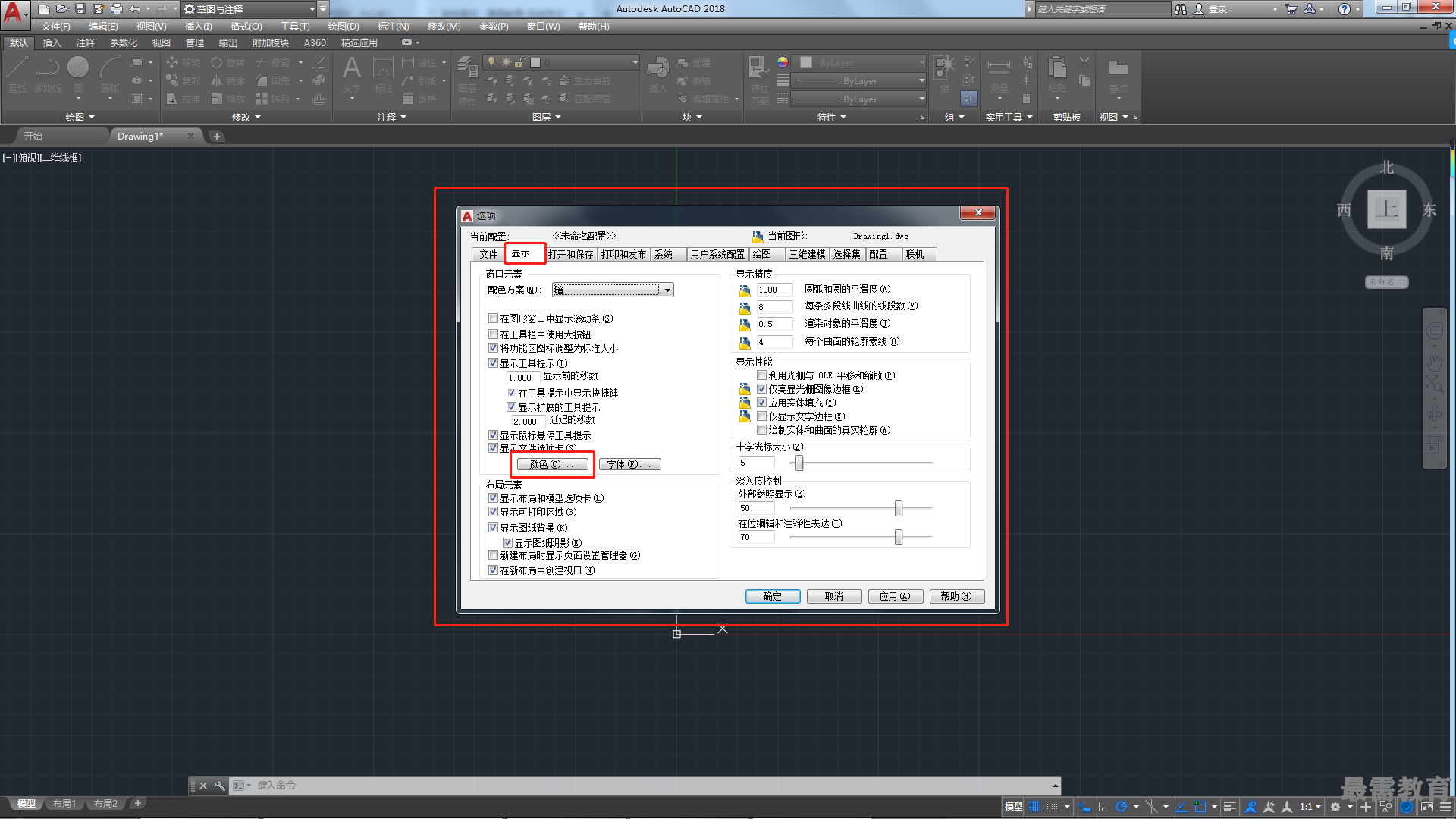Viewport: 1456px width, 819px height.
Task: Select the Line (直线) tool in ribbon
Action: point(17,74)
